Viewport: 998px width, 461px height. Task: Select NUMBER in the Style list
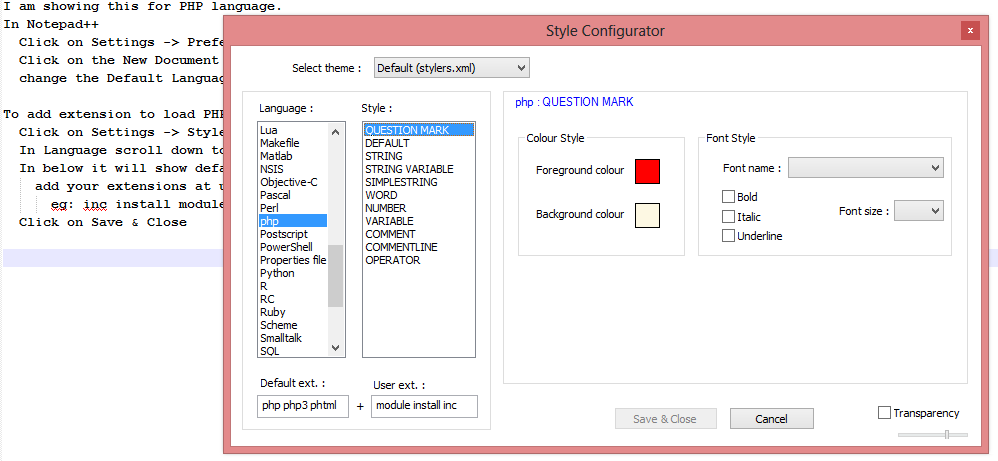pyautogui.click(x=419, y=208)
